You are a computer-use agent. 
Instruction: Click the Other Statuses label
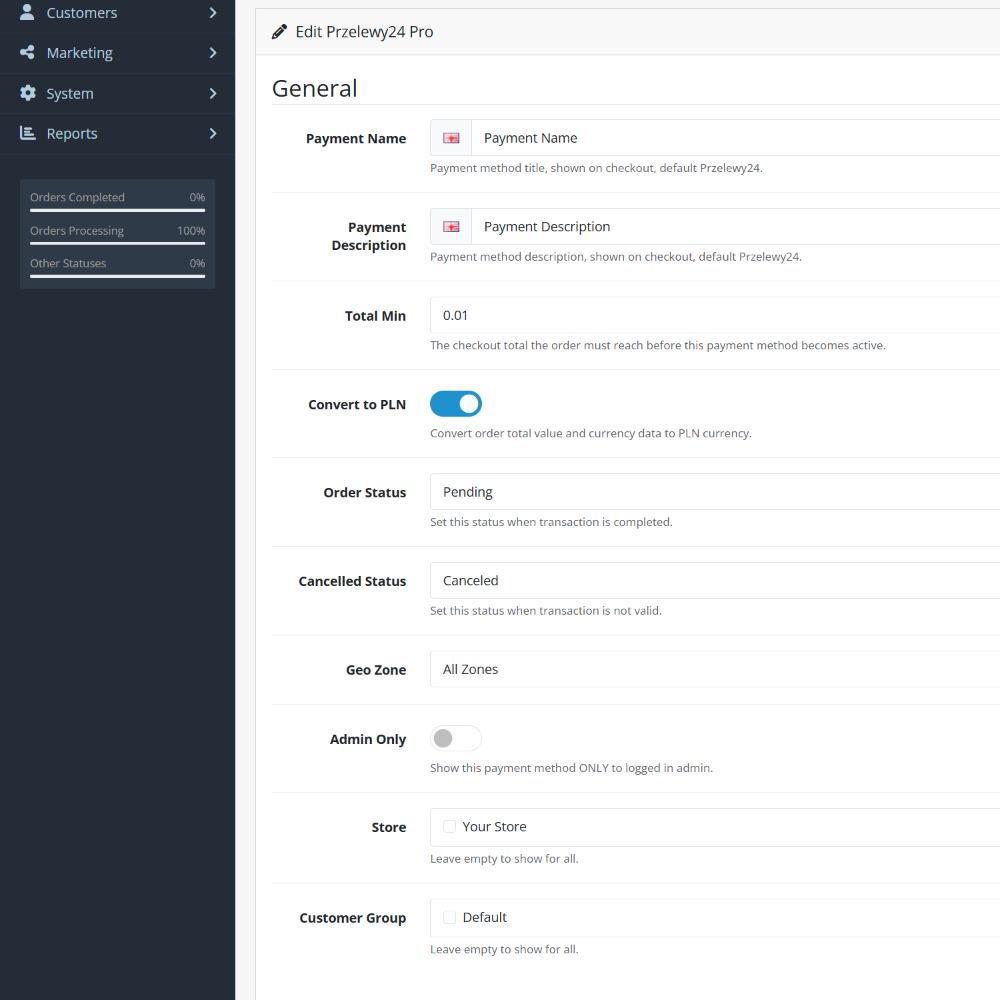[x=68, y=263]
